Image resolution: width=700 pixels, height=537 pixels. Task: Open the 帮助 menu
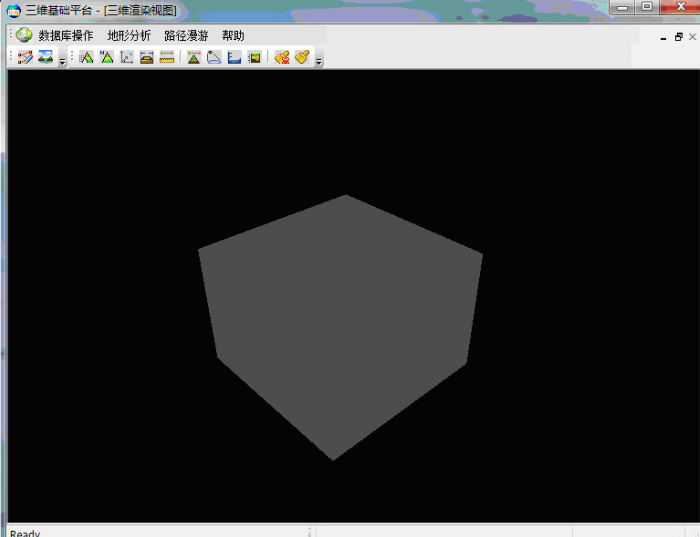tap(233, 36)
